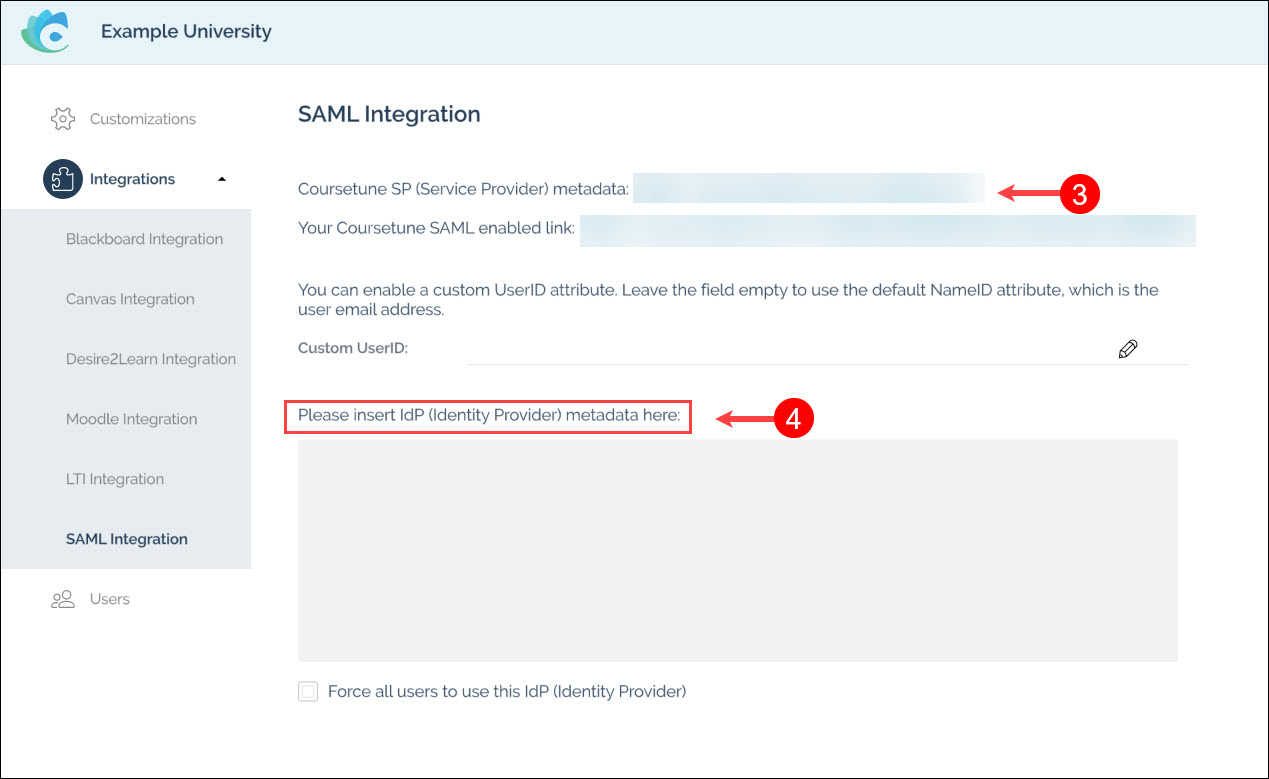The width and height of the screenshot is (1269, 779).
Task: Click the pencil icon to edit Custom UserID
Action: [1128, 349]
